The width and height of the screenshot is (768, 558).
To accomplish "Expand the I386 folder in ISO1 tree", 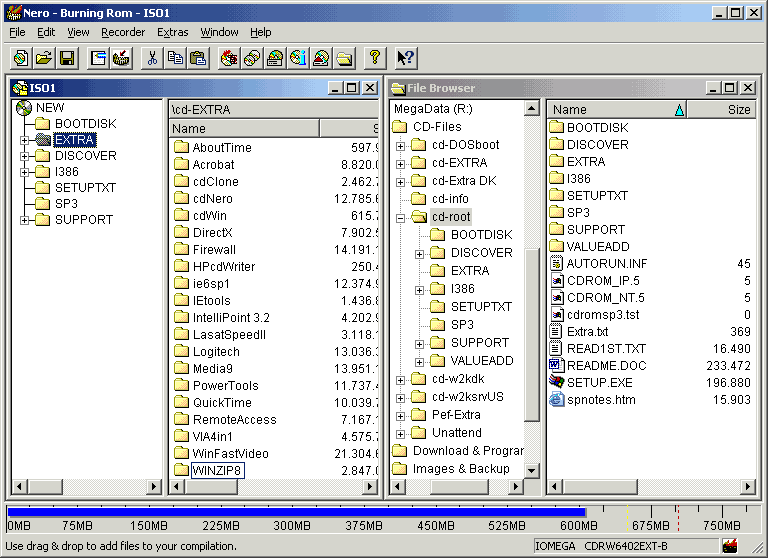I will click(24, 172).
